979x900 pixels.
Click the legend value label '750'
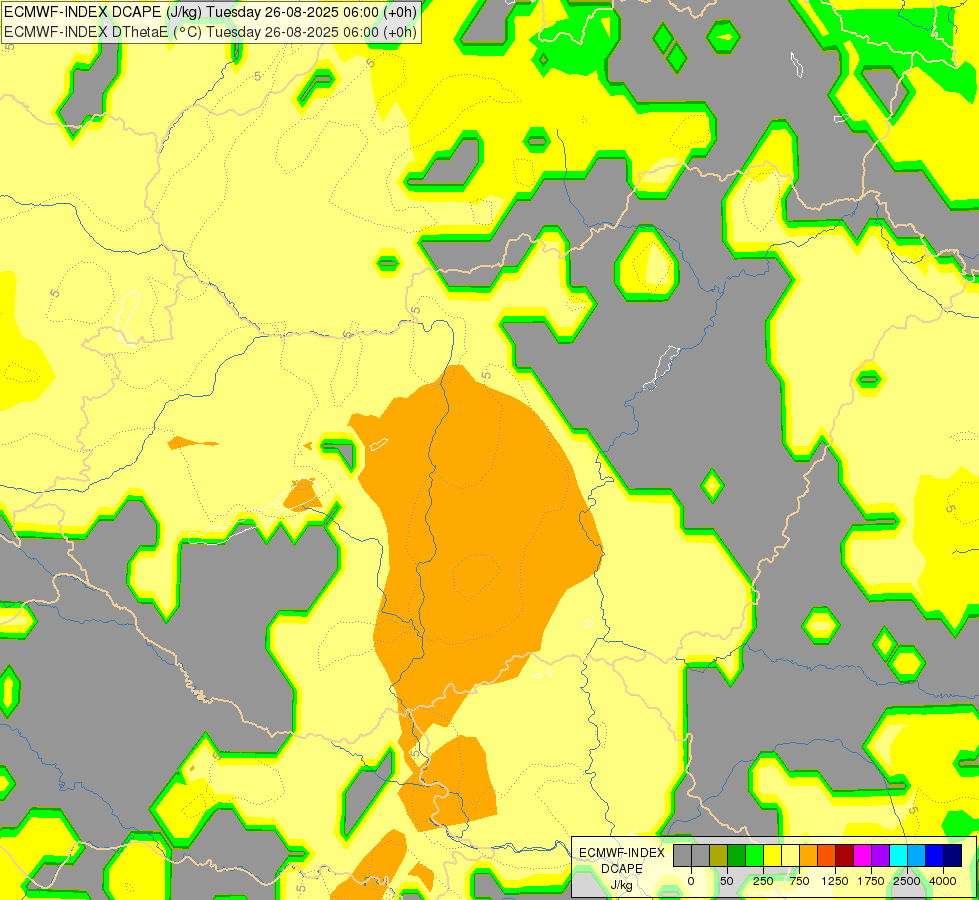tap(799, 881)
